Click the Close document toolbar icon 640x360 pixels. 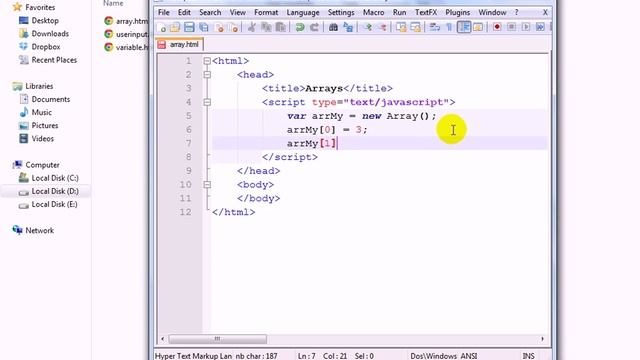coord(220,27)
